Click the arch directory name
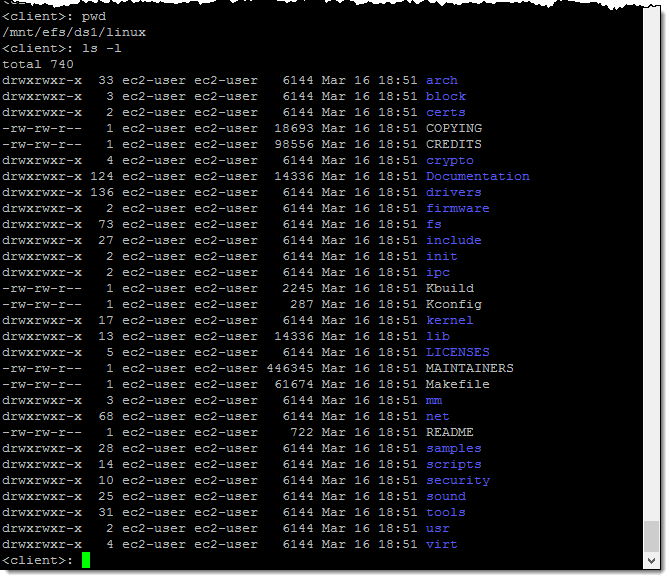671x580 pixels. [441, 80]
